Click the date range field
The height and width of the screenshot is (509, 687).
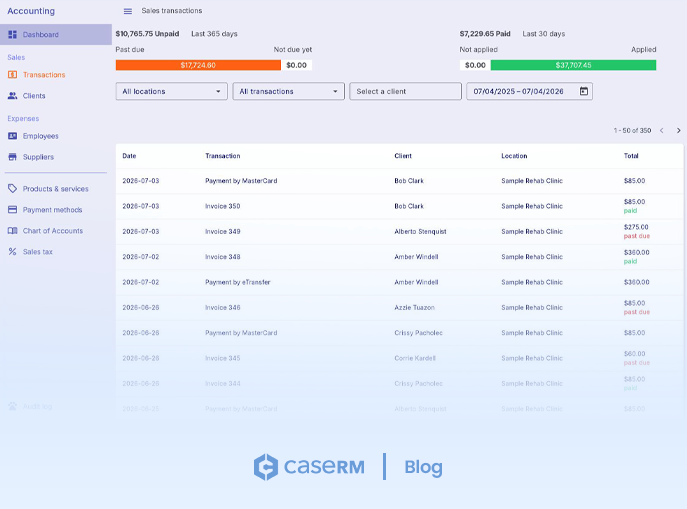tap(529, 91)
